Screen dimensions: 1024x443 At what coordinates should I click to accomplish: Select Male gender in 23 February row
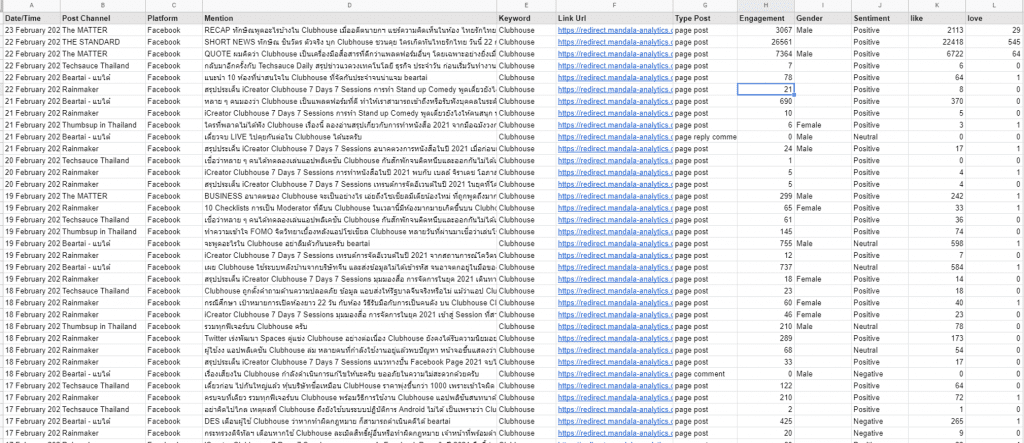point(823,30)
